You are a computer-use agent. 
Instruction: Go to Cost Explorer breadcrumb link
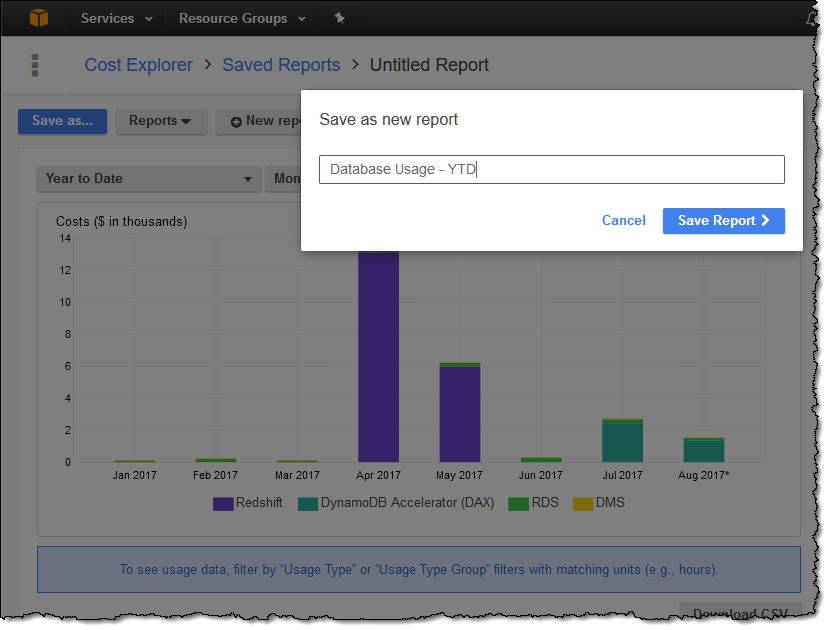pyautogui.click(x=138, y=65)
